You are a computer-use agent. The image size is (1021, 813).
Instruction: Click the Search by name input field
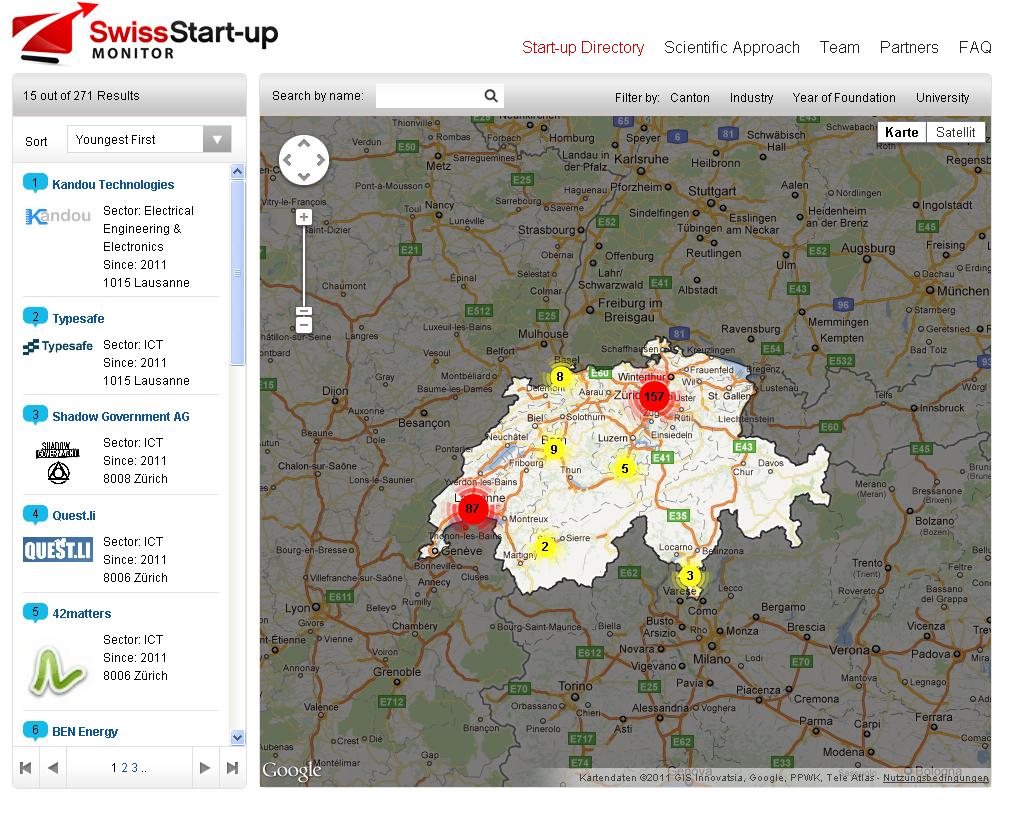(430, 96)
